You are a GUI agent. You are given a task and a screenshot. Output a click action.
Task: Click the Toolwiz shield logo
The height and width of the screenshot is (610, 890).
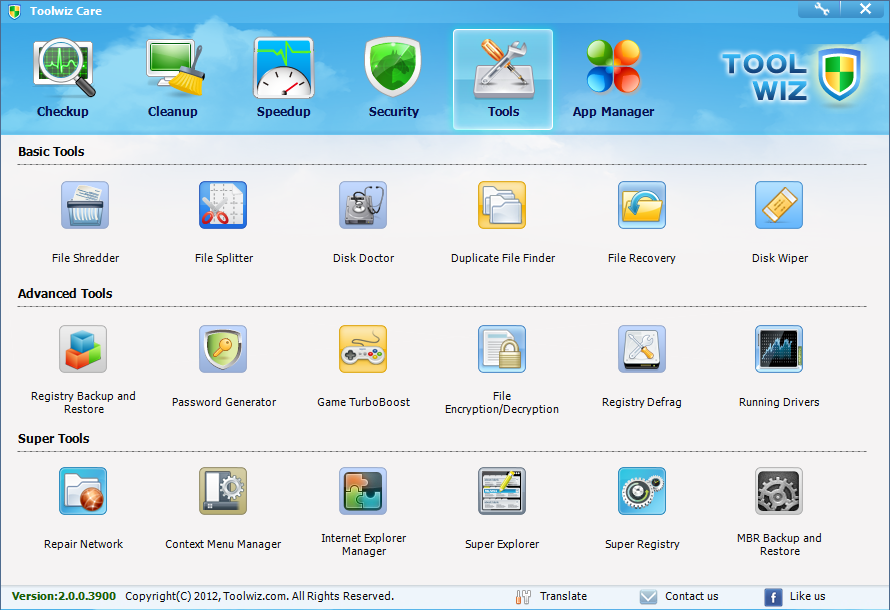[x=839, y=74]
